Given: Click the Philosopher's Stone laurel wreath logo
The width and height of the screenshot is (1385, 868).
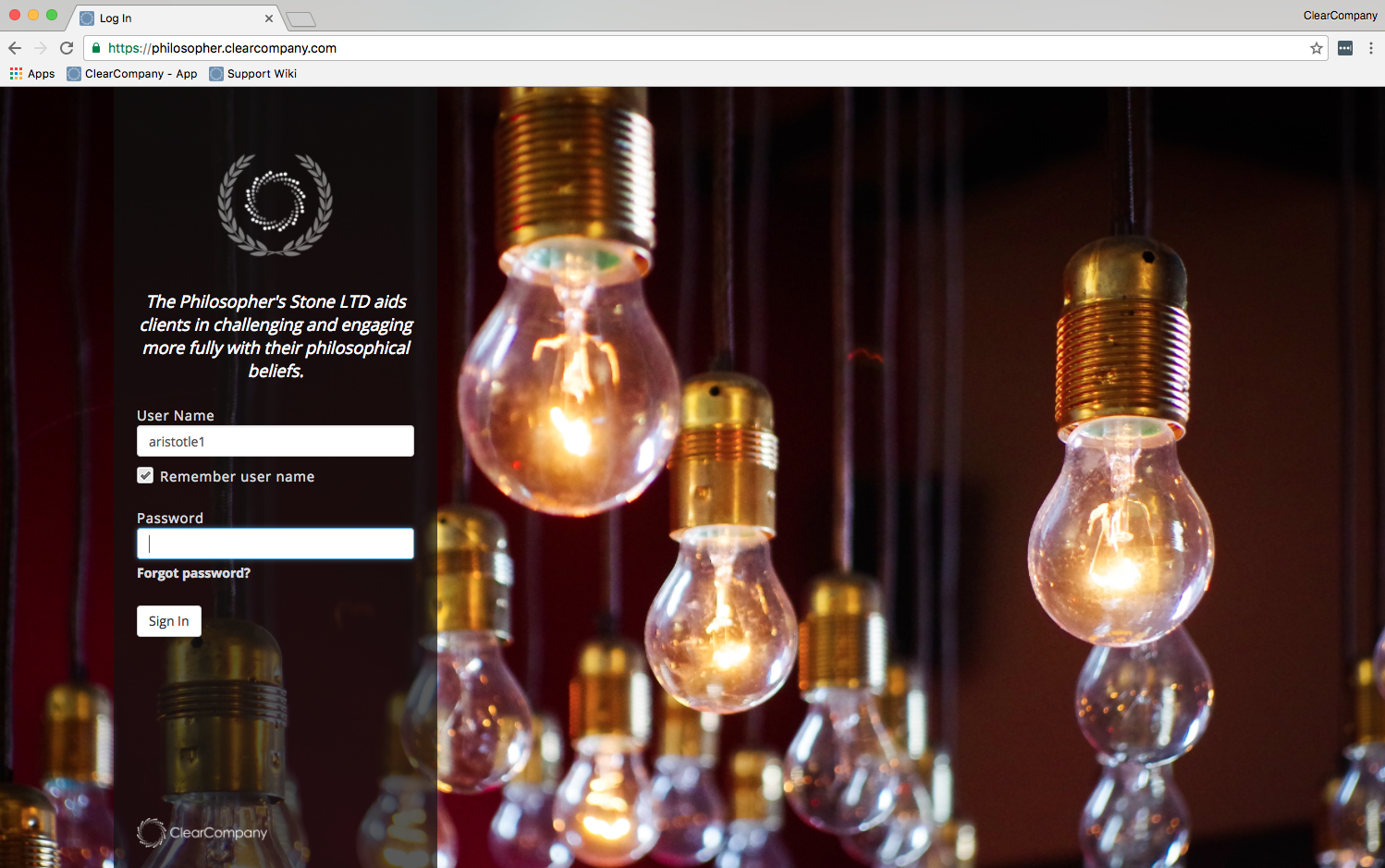Looking at the screenshot, I should 276,204.
